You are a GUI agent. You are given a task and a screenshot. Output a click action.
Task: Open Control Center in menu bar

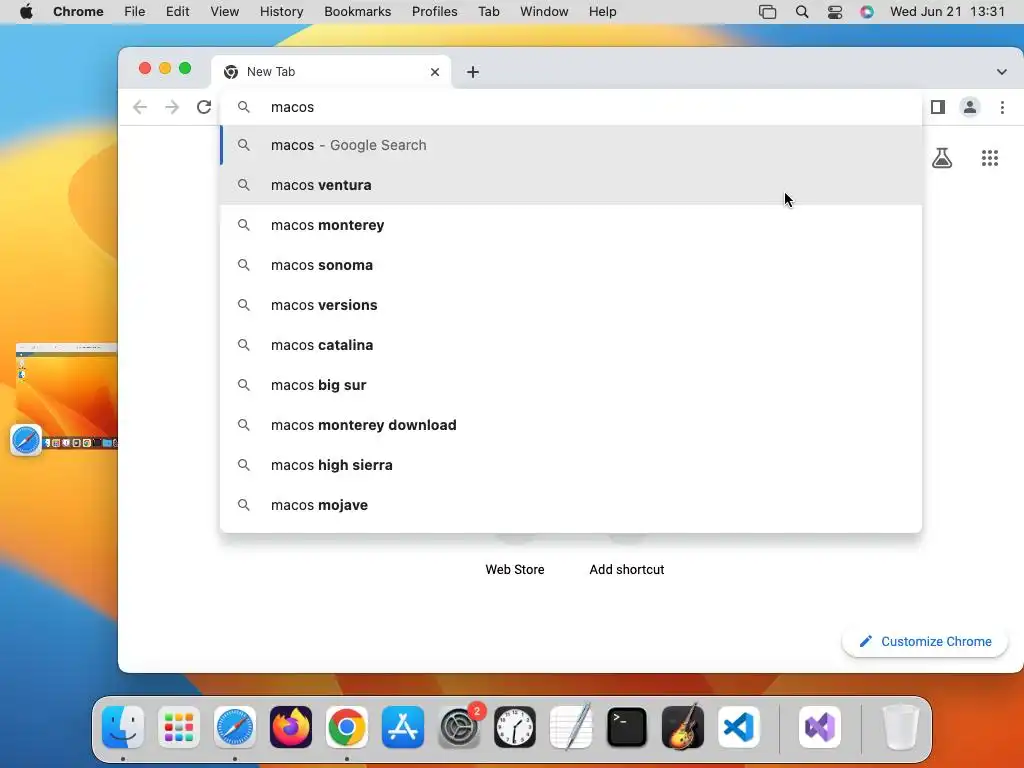[x=835, y=12]
